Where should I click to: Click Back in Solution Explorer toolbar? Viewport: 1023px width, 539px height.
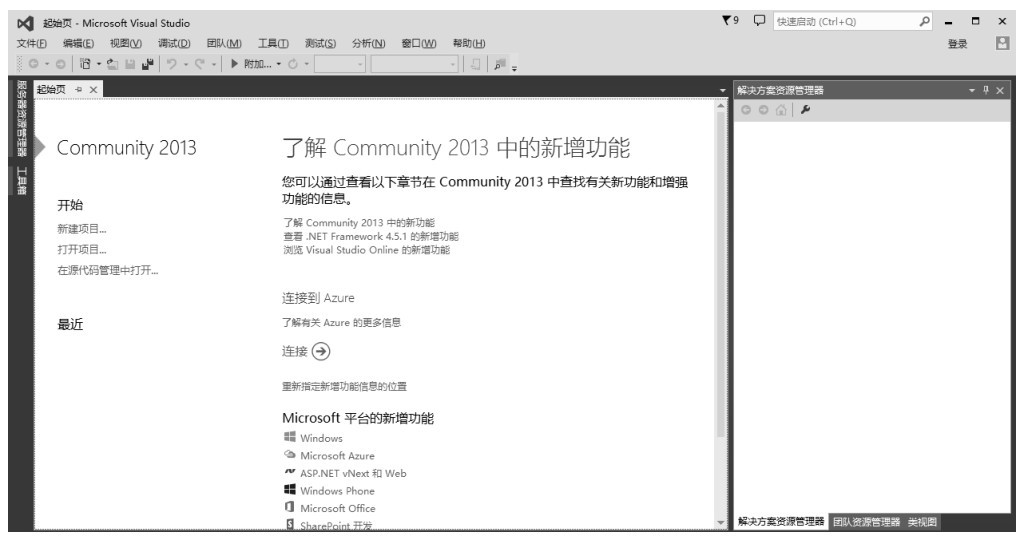pyautogui.click(x=746, y=110)
